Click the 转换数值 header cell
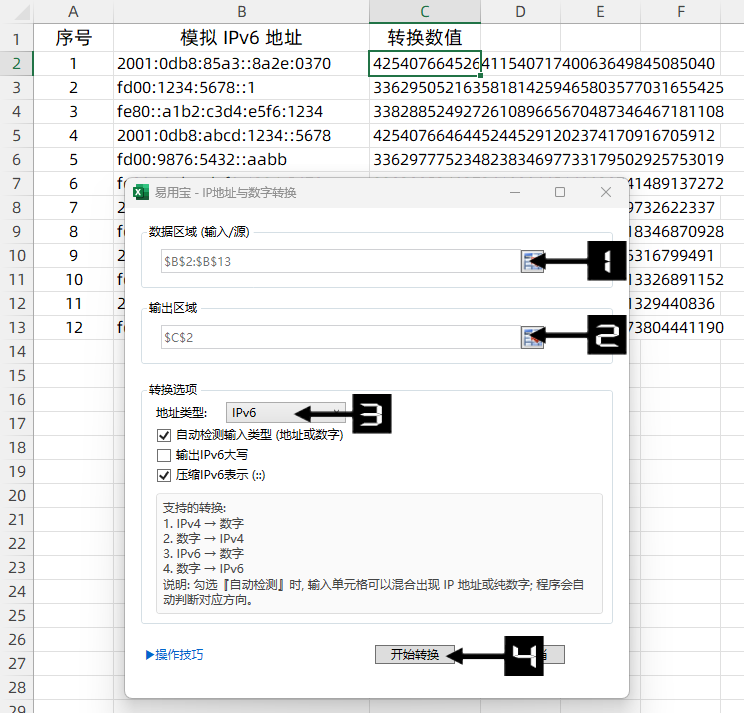The image size is (744, 713). (x=424, y=38)
